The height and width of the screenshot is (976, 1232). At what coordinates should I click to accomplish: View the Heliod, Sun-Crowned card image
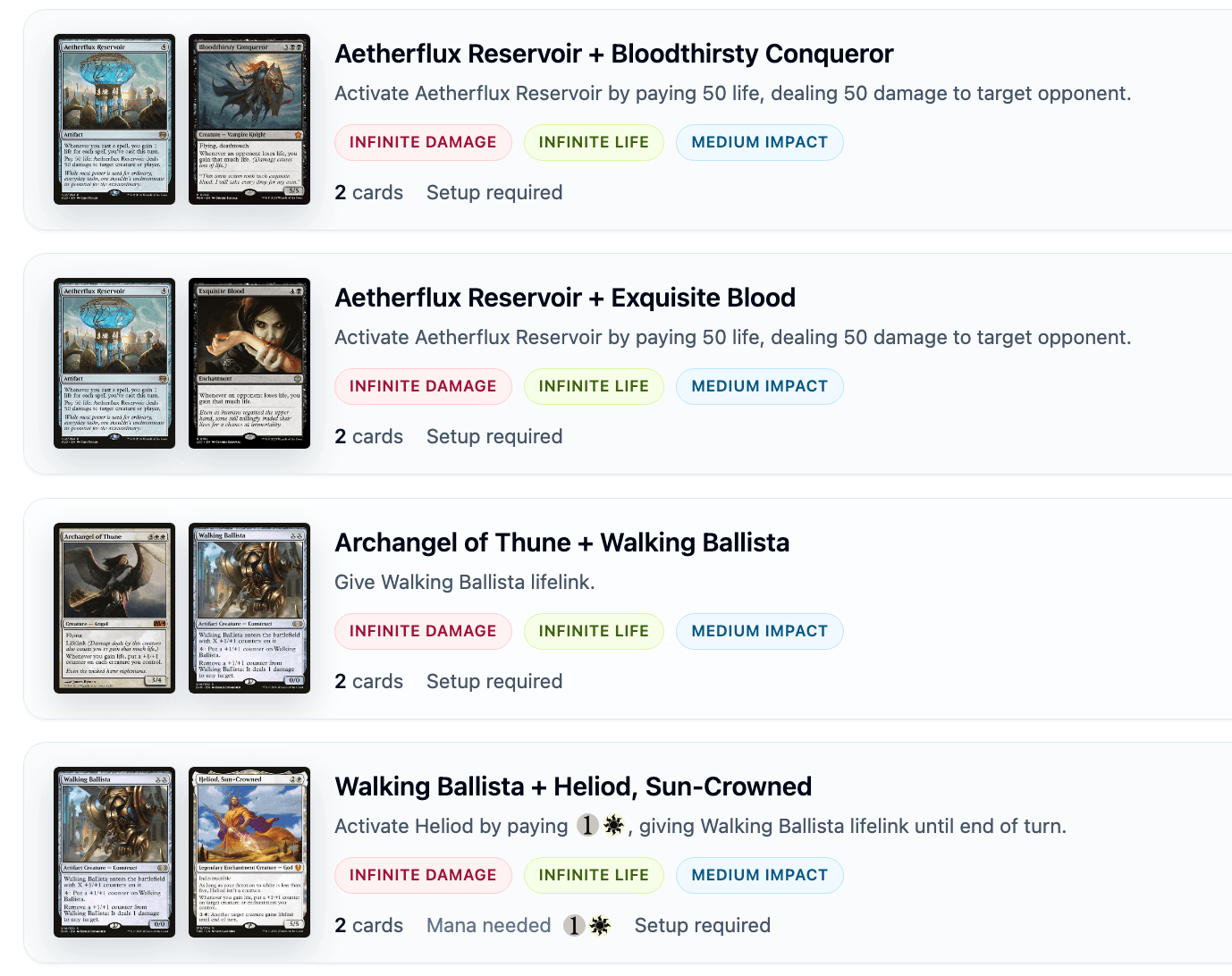coord(249,853)
